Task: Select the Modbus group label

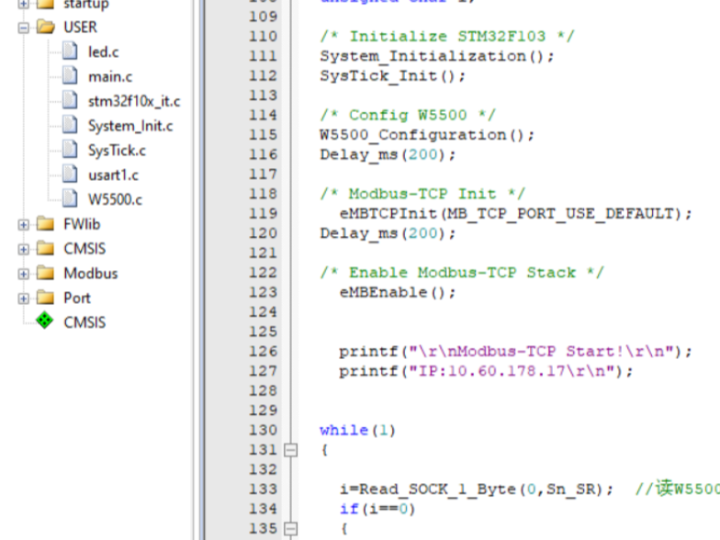Action: click(90, 273)
